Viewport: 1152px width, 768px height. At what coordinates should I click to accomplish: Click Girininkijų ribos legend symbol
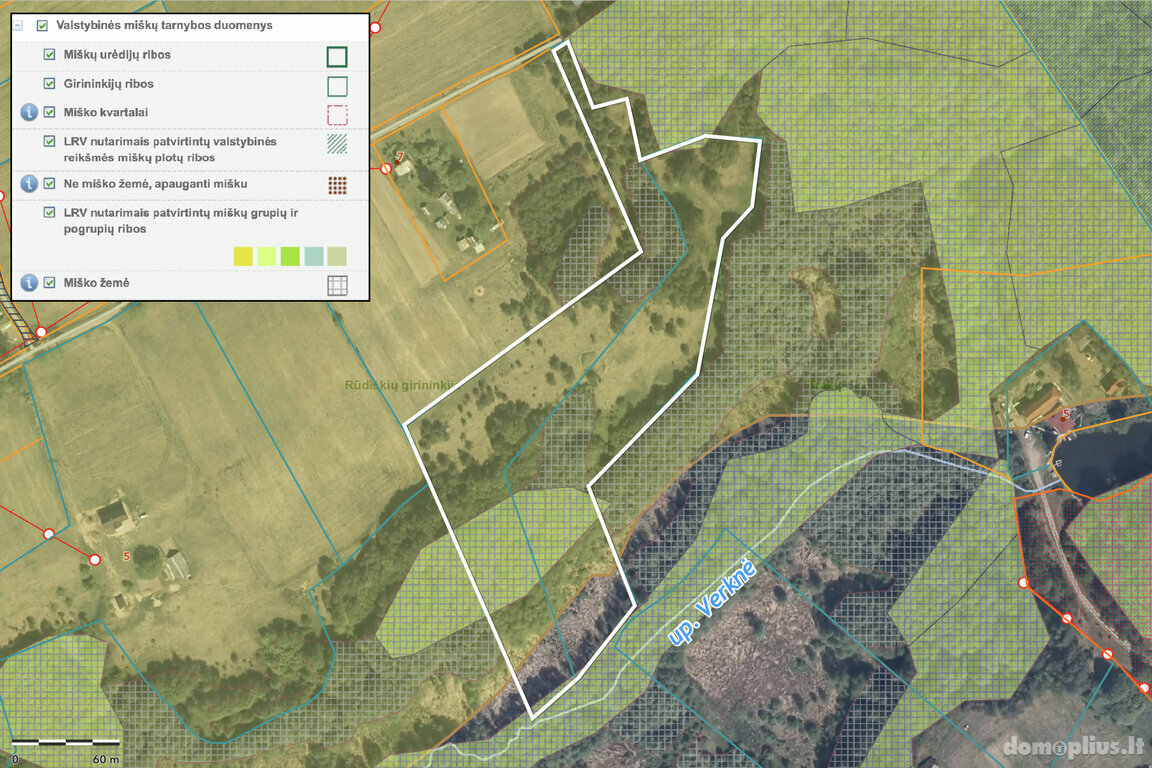click(x=337, y=85)
